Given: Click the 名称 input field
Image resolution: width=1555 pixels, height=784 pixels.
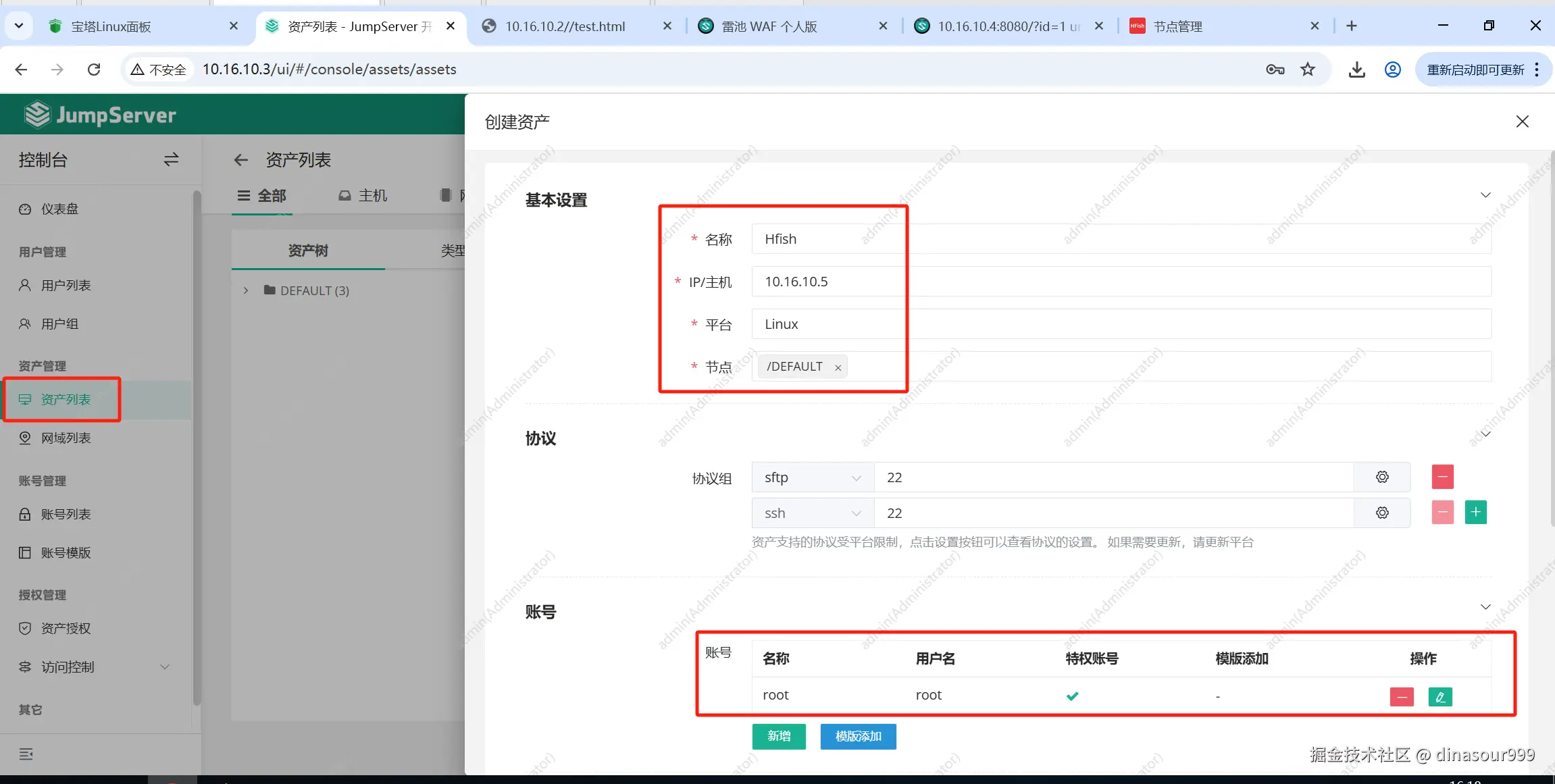Looking at the screenshot, I should 1121,239.
